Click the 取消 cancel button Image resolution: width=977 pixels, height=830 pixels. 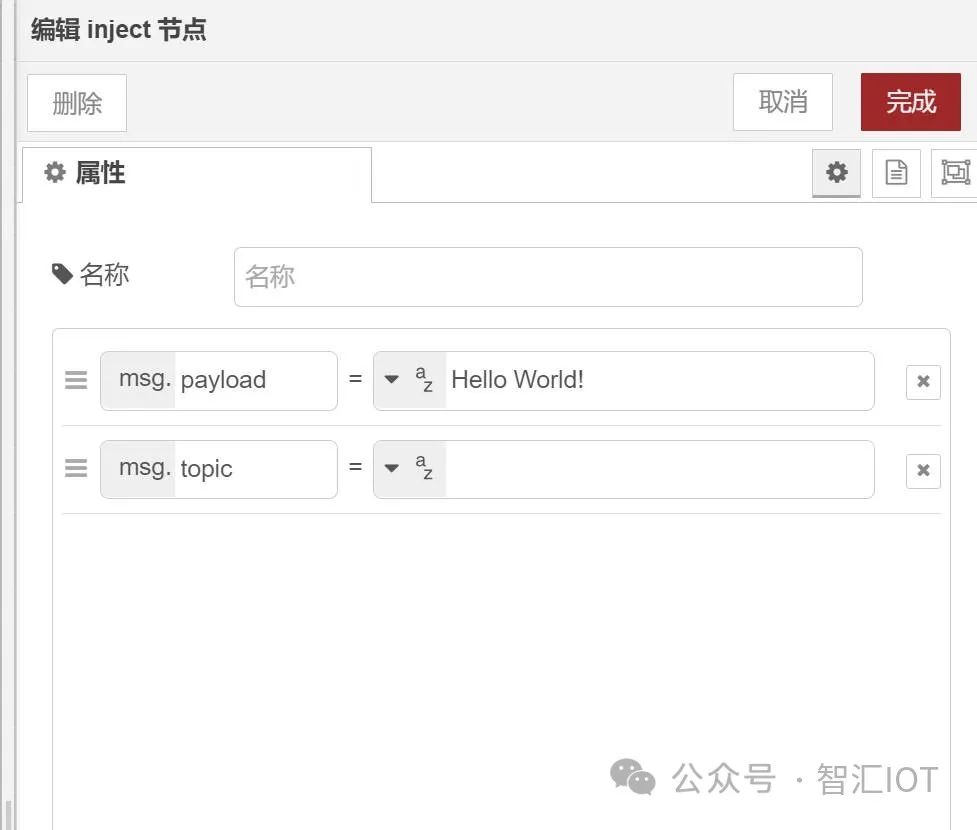pyautogui.click(x=783, y=102)
